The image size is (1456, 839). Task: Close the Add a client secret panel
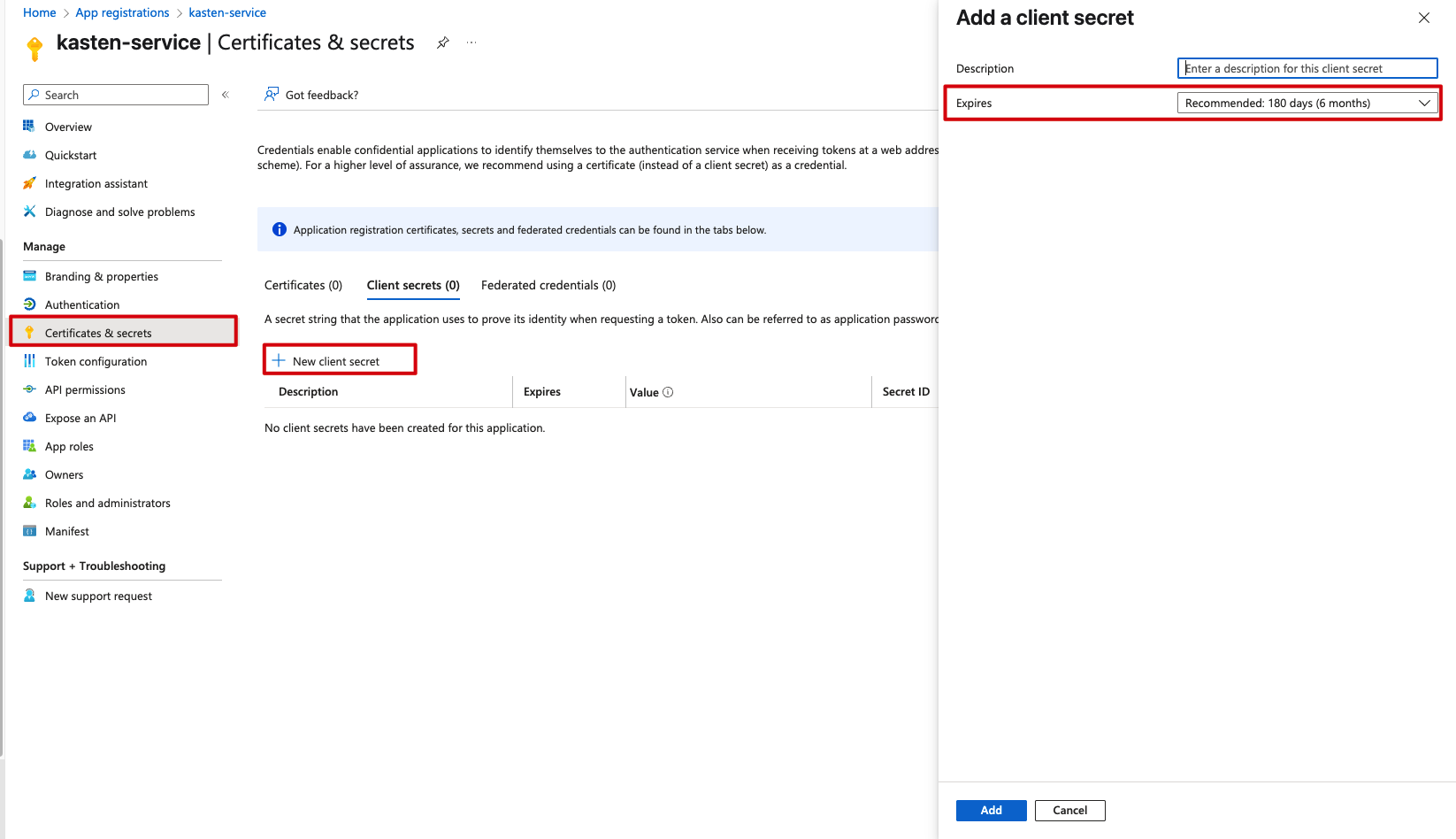tap(1424, 18)
